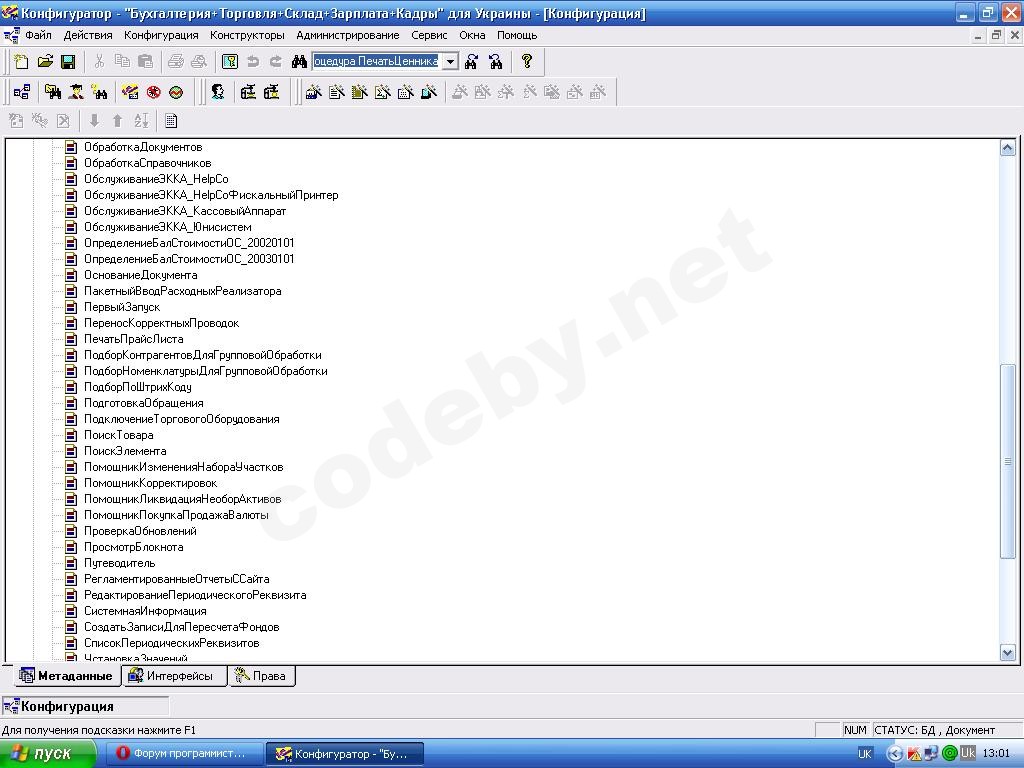Click the binoculars Find icon left of the search box

299,62
